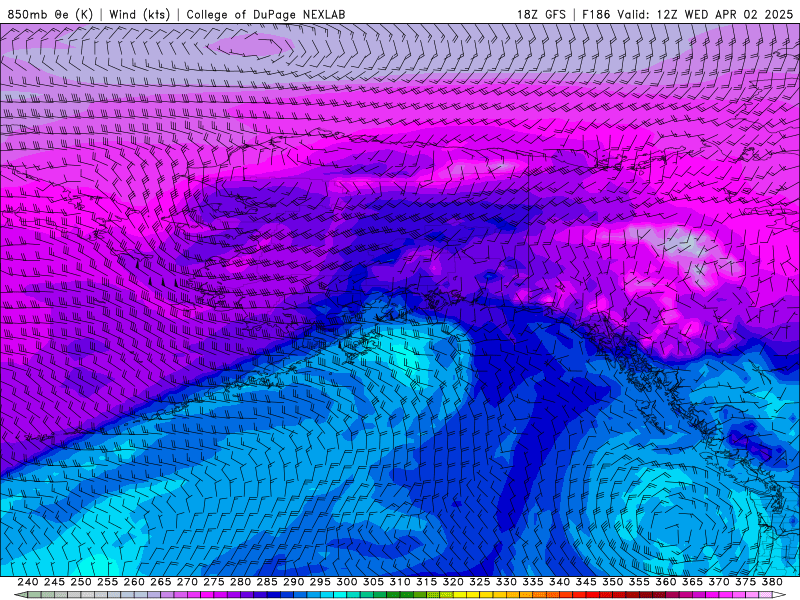Screen dimensions: 800x600
Task: Click the 250 legend value
Action: [81, 582]
